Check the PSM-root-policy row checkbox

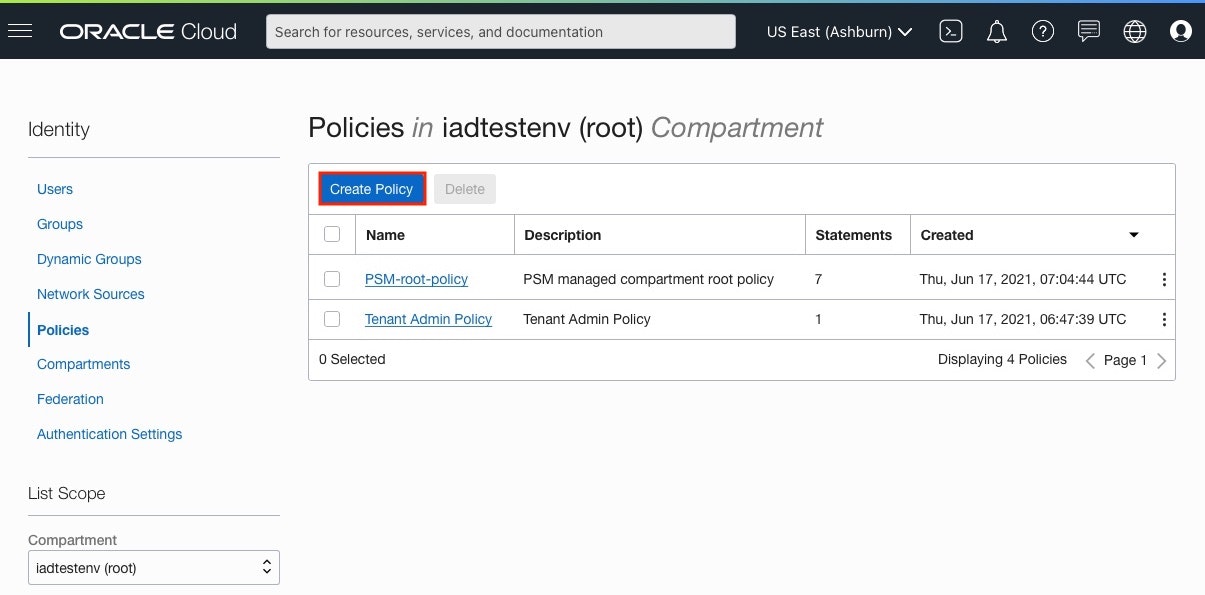point(333,279)
